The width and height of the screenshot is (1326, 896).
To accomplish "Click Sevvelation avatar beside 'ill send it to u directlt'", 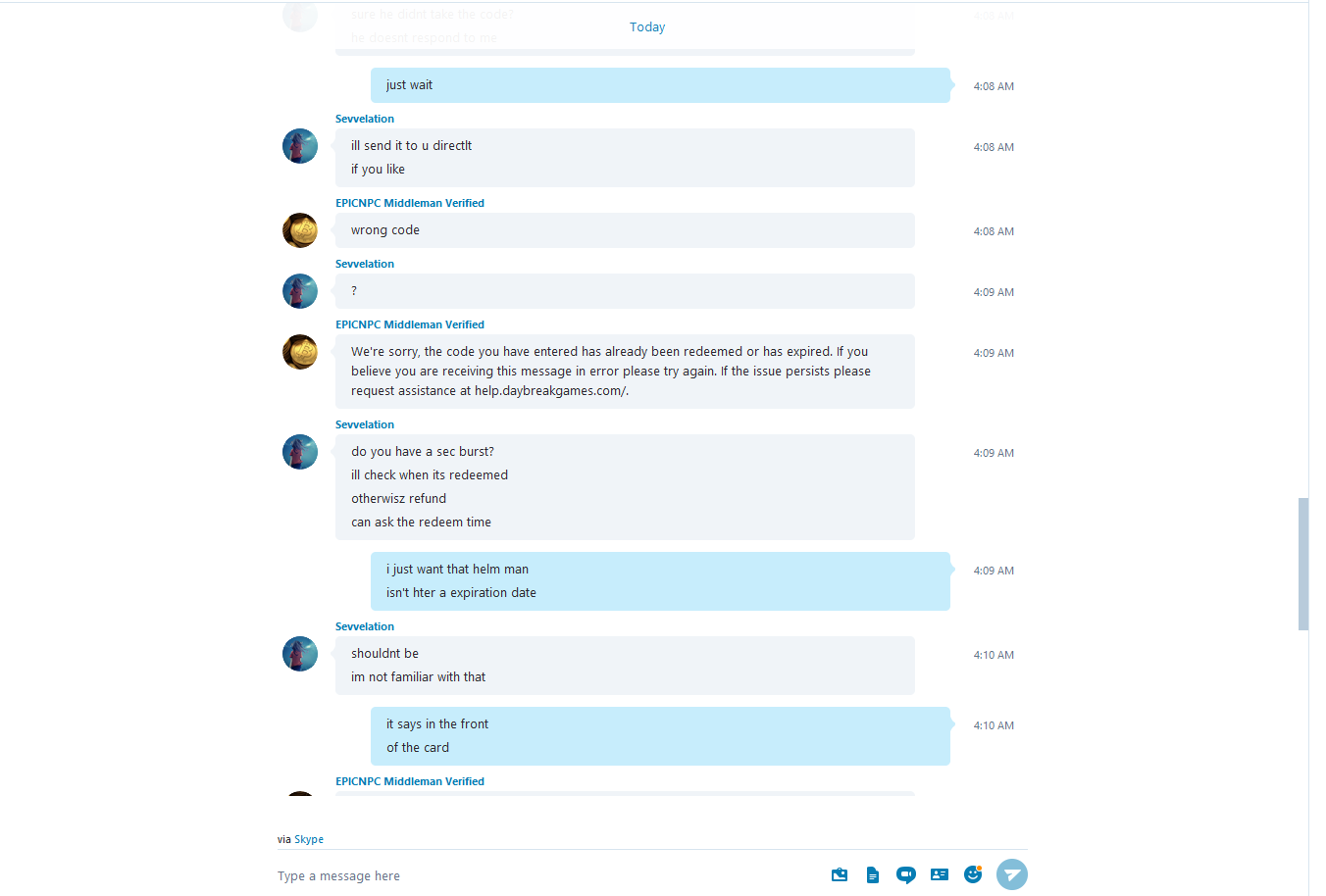I will [300, 146].
